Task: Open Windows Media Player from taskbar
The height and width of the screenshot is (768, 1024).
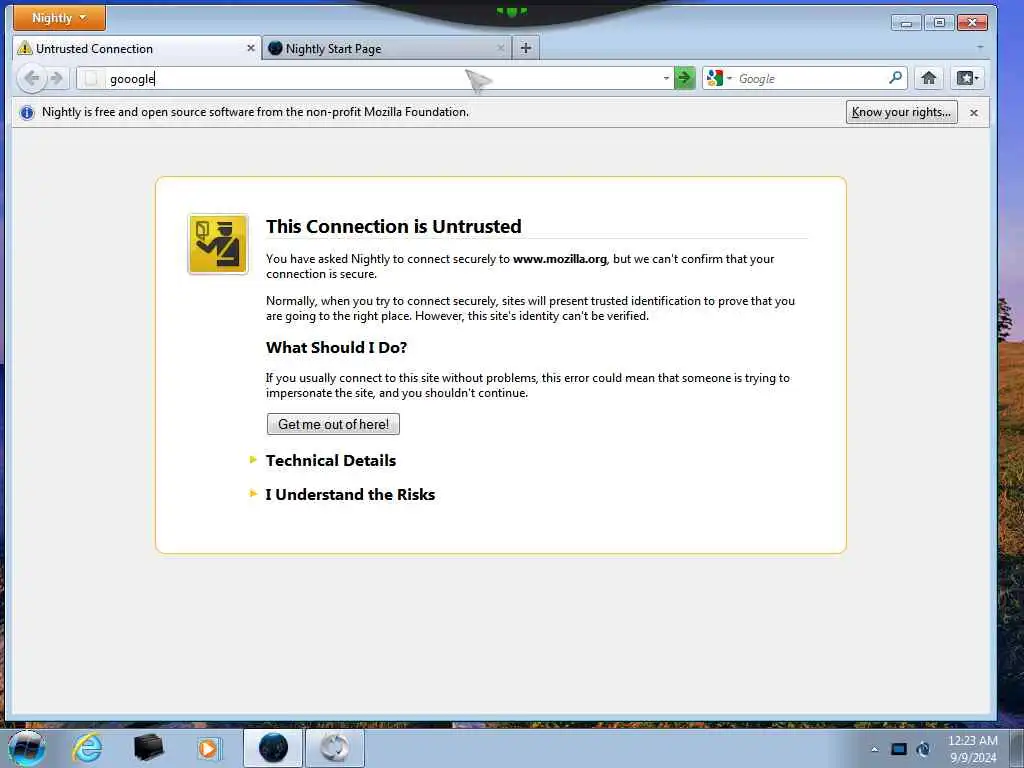Action: [208, 748]
